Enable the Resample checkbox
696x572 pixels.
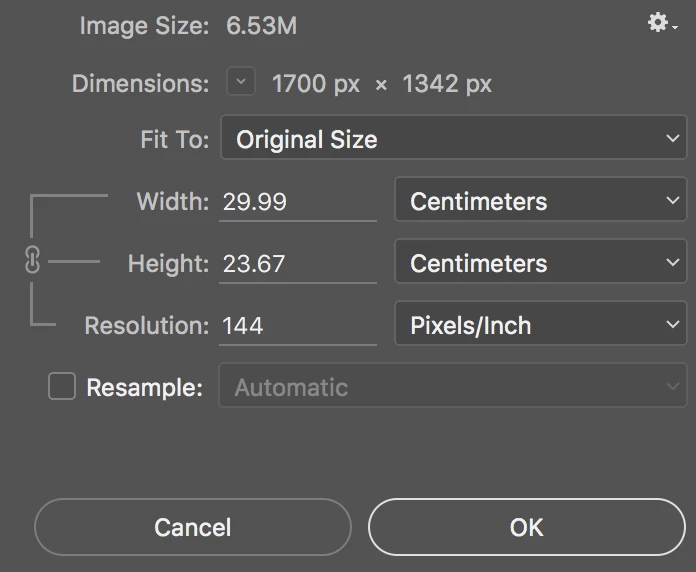(62, 387)
